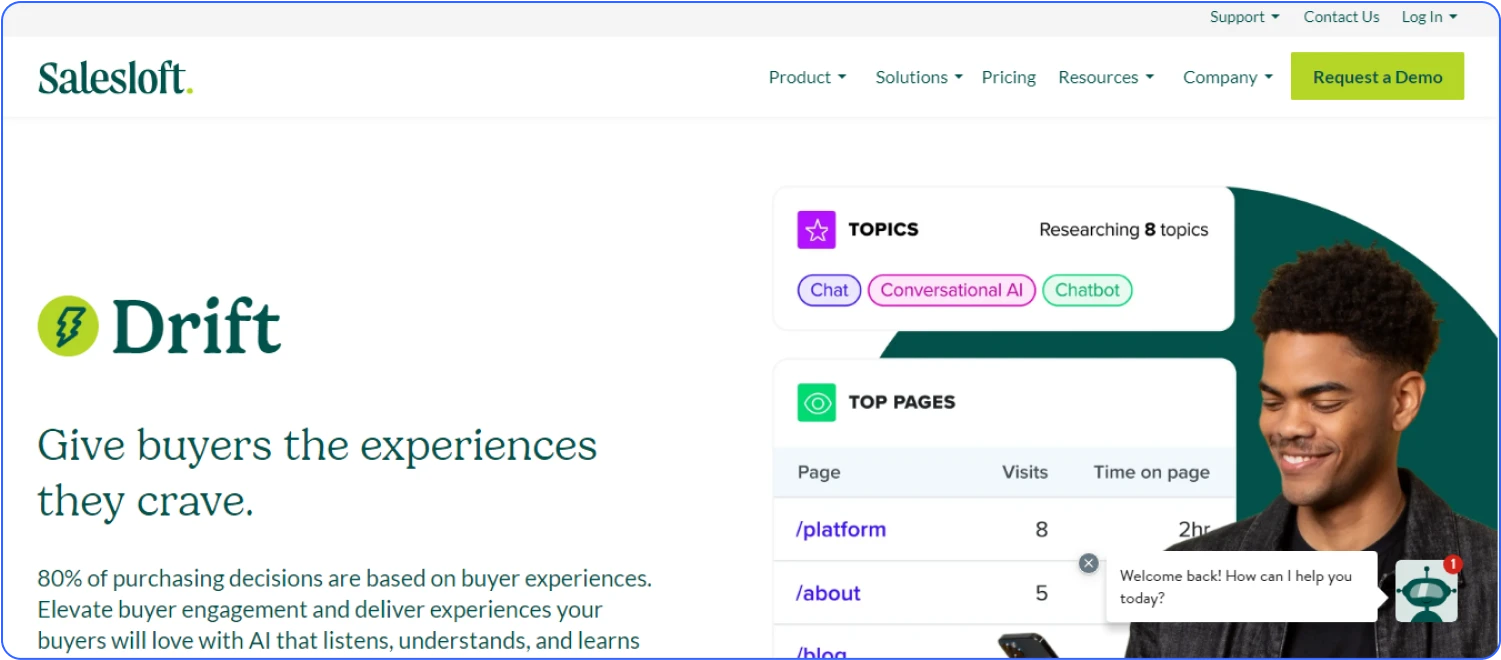The height and width of the screenshot is (660, 1501).
Task: Dismiss the welcome chat message bubble
Action: point(1089,563)
